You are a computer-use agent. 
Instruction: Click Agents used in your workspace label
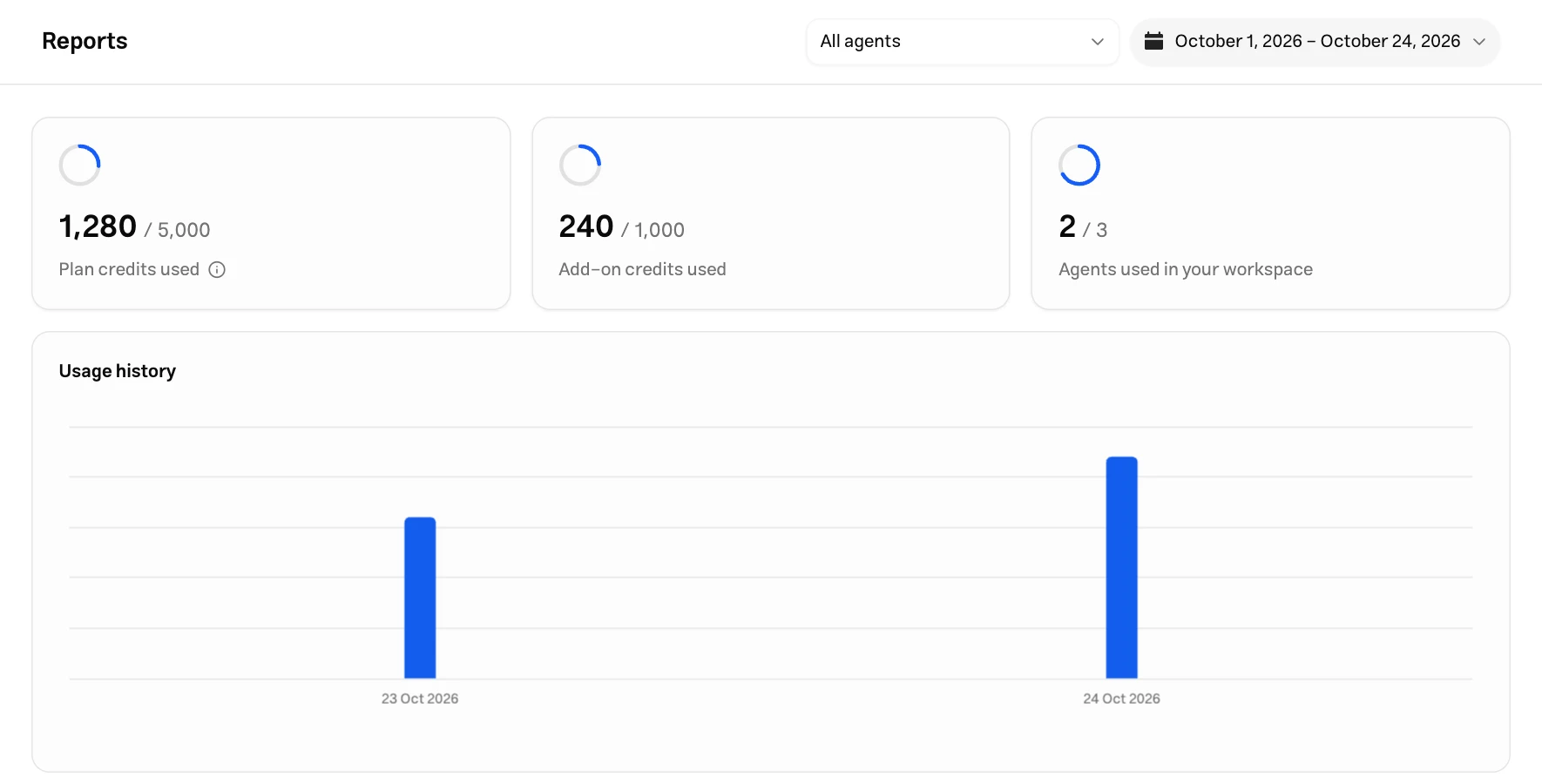tap(1186, 270)
